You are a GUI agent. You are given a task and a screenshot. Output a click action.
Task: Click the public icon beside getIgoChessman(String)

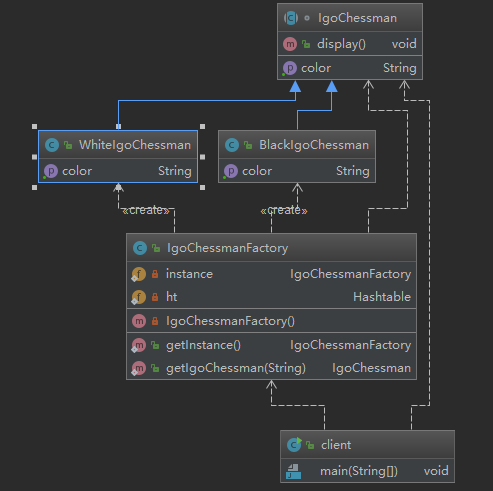coord(155,368)
